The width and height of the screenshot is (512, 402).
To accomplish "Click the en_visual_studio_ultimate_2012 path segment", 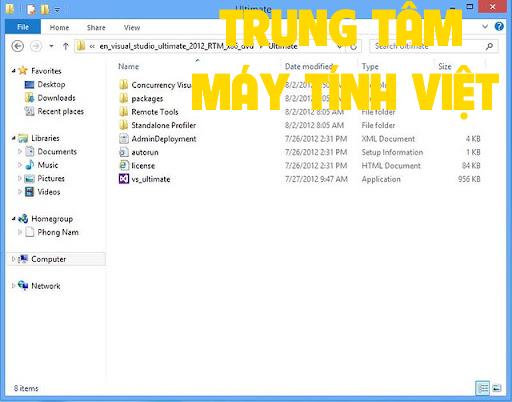I will [176, 46].
